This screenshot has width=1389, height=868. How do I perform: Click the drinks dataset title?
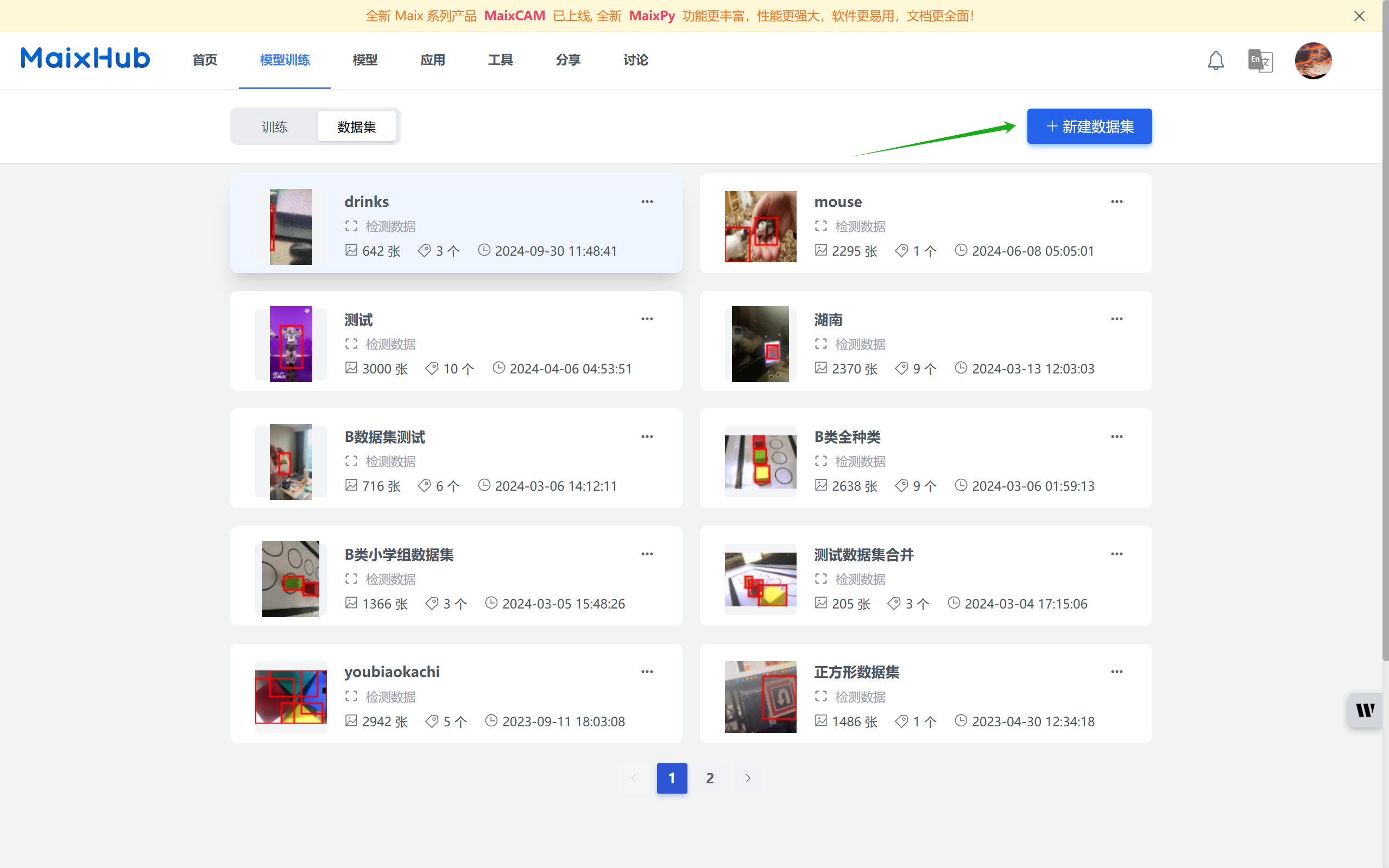[367, 201]
